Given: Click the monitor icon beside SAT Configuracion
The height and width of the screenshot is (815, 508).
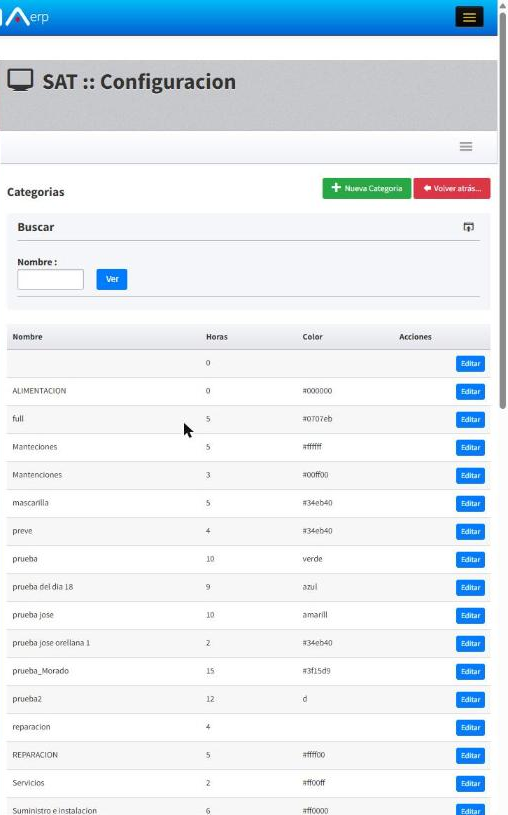Looking at the screenshot, I should tap(20, 81).
